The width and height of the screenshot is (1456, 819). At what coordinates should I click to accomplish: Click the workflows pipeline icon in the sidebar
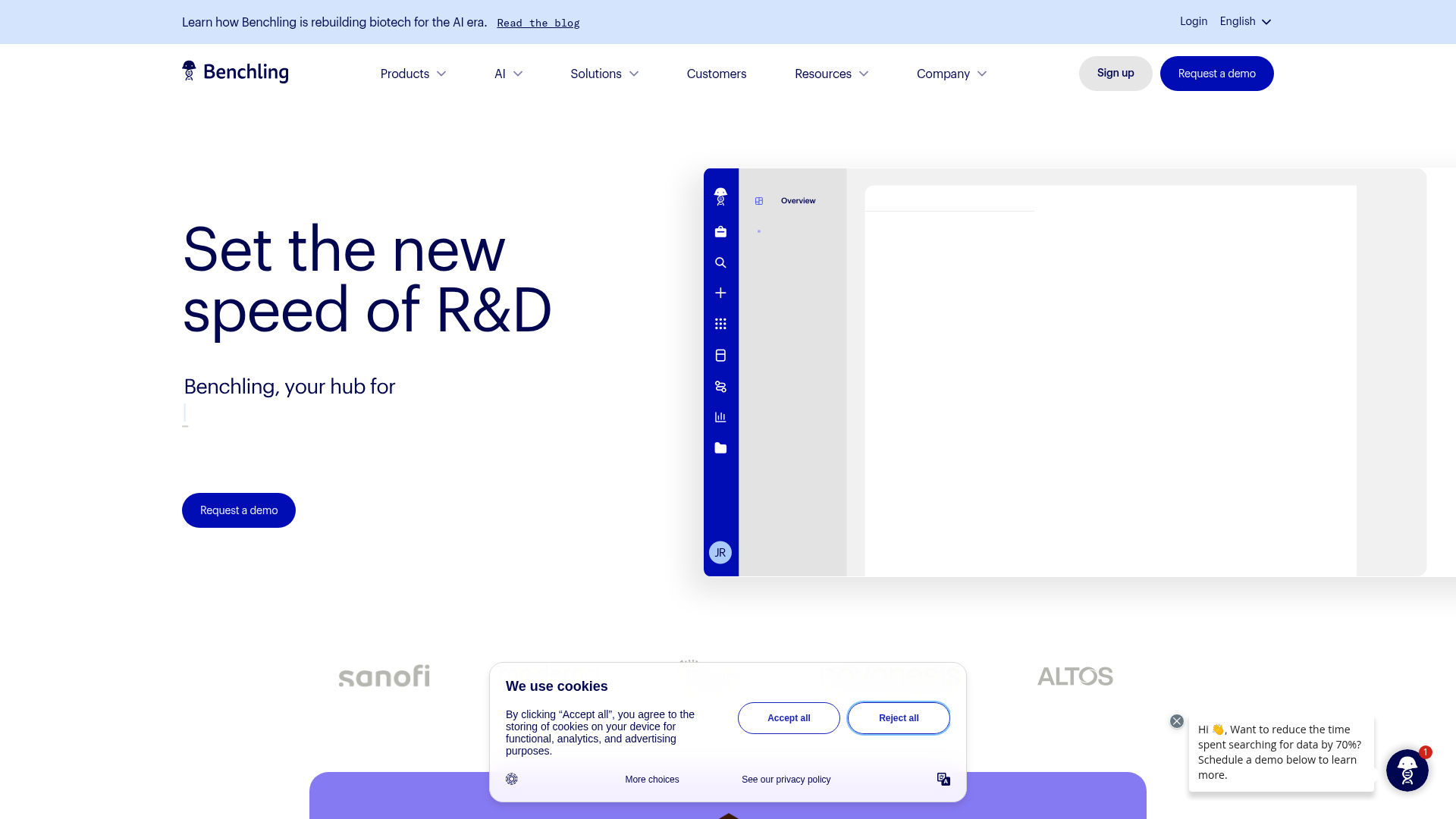click(720, 387)
